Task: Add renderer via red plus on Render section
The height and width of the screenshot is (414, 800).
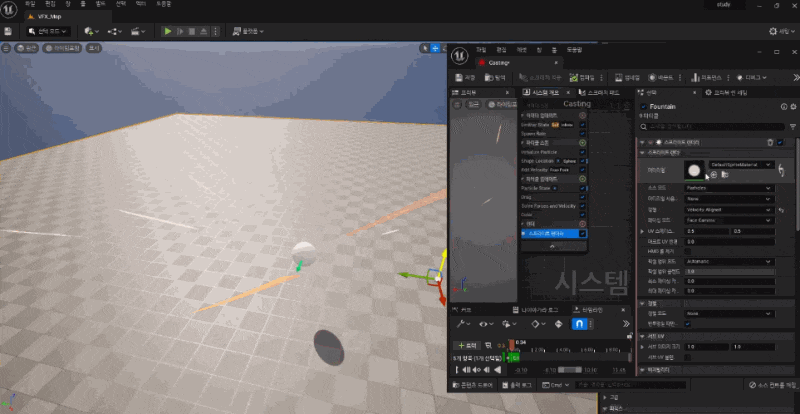Action: [x=582, y=224]
